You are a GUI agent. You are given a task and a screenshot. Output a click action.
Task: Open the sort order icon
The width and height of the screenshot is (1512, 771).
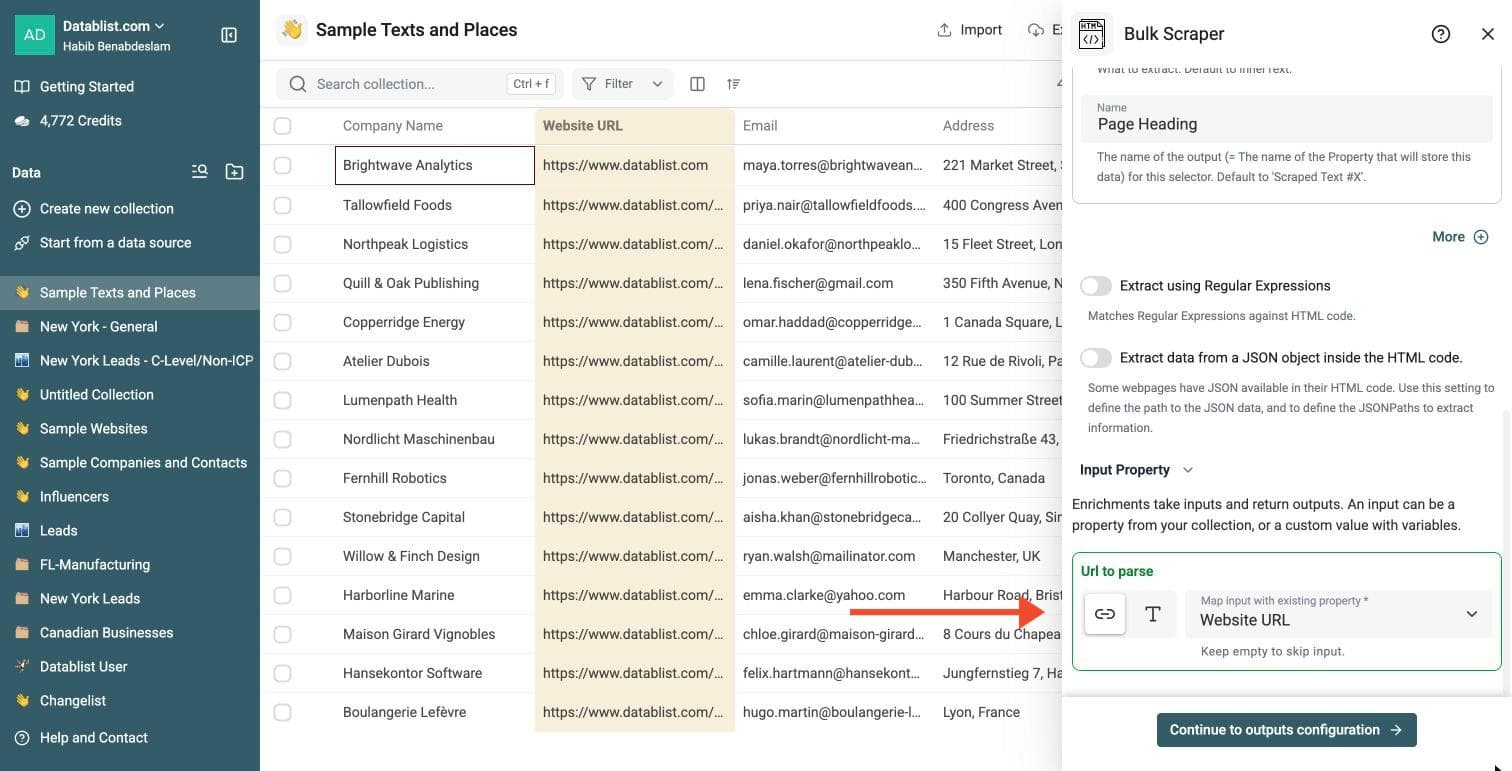[733, 84]
